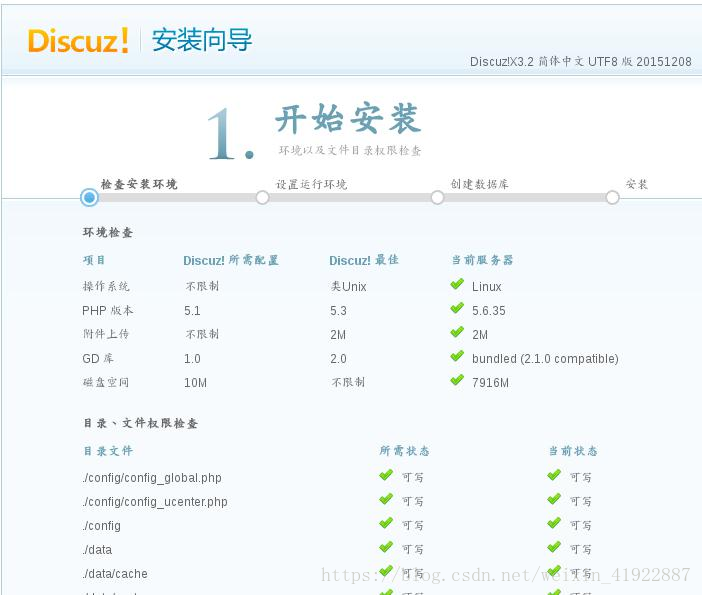Select the 检查安装环境 step label
Image resolution: width=702 pixels, height=595 pixels.
coord(139,184)
